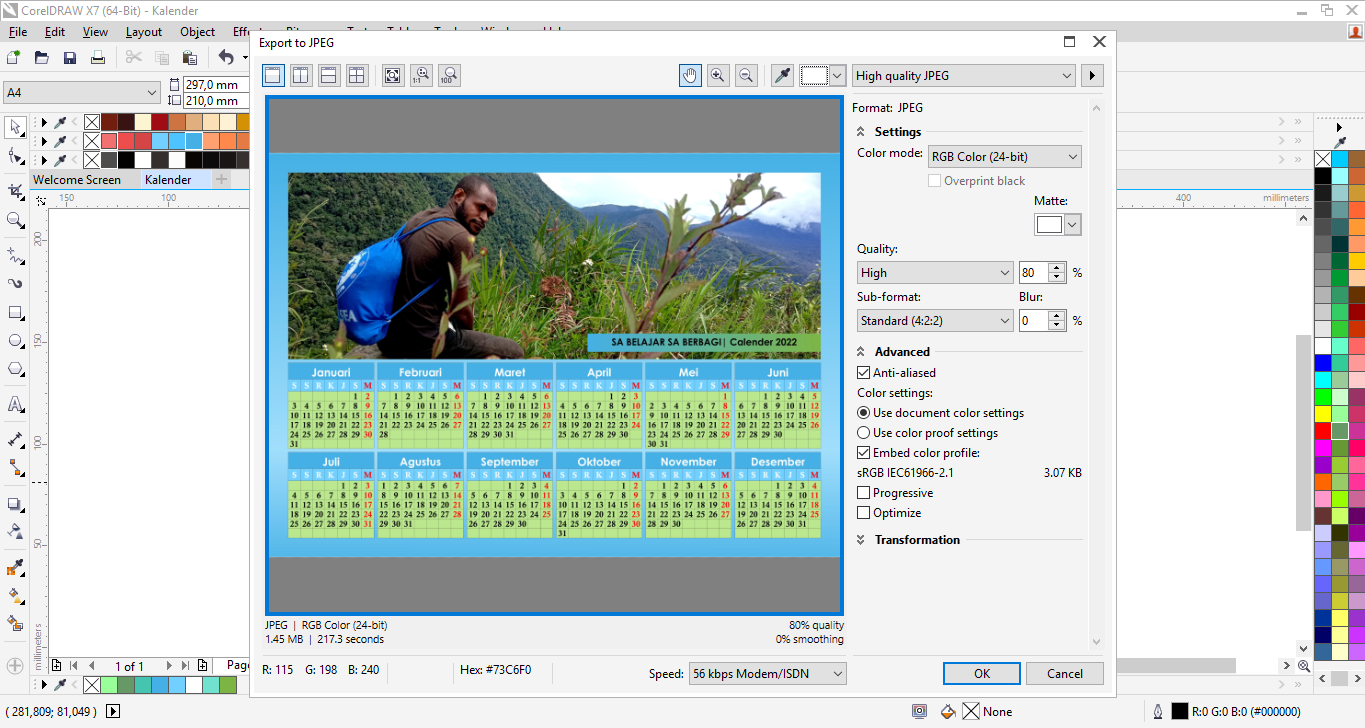This screenshot has width=1365, height=728.
Task: Click the preset options arrow button
Action: tap(1092, 75)
